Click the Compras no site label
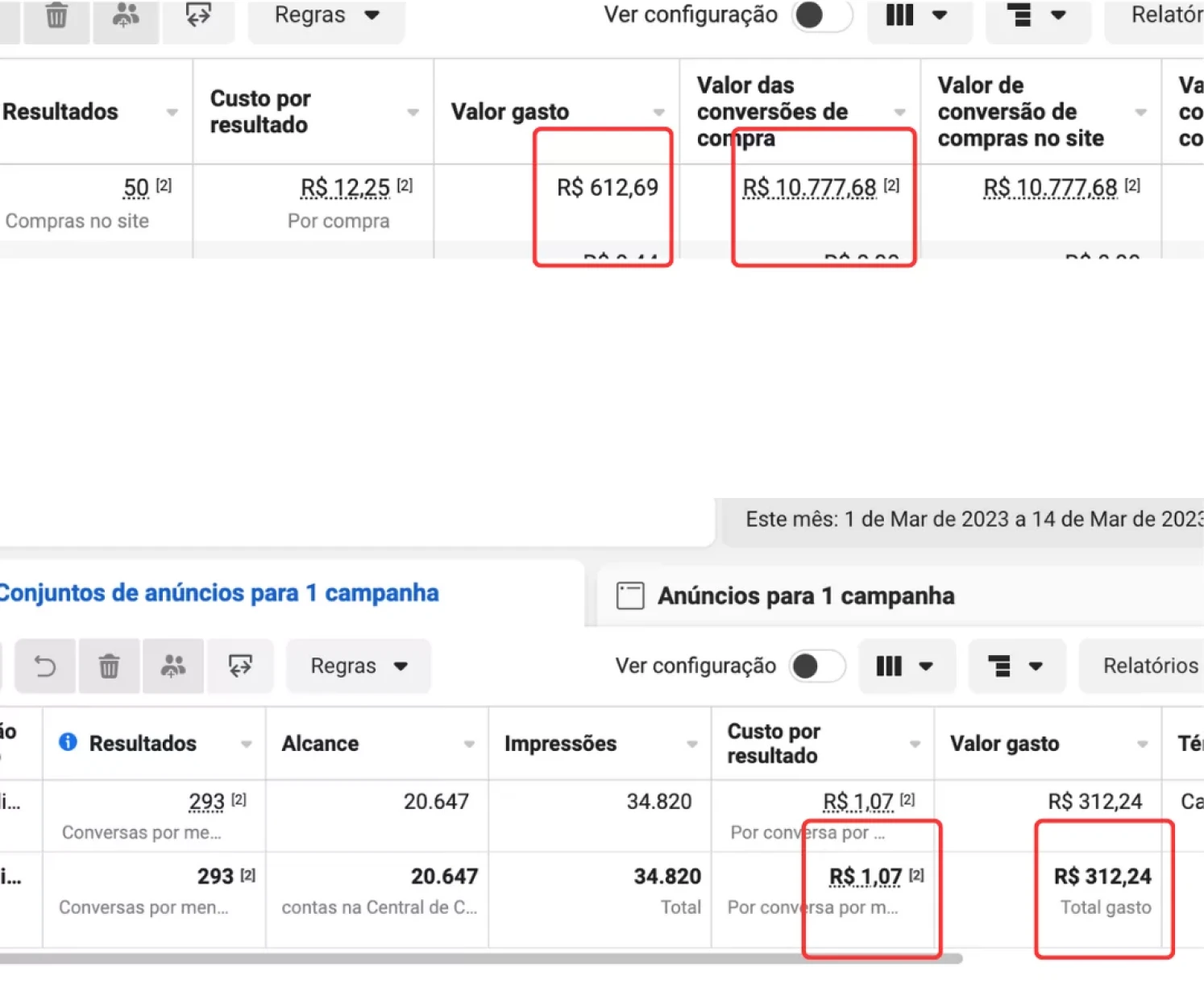 pyautogui.click(x=77, y=221)
